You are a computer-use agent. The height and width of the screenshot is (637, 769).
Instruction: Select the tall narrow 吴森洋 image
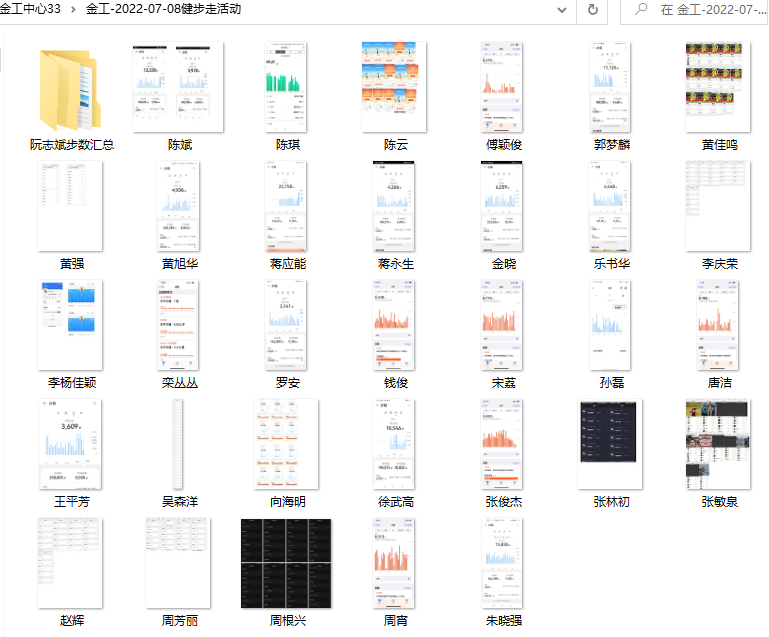[x=179, y=444]
